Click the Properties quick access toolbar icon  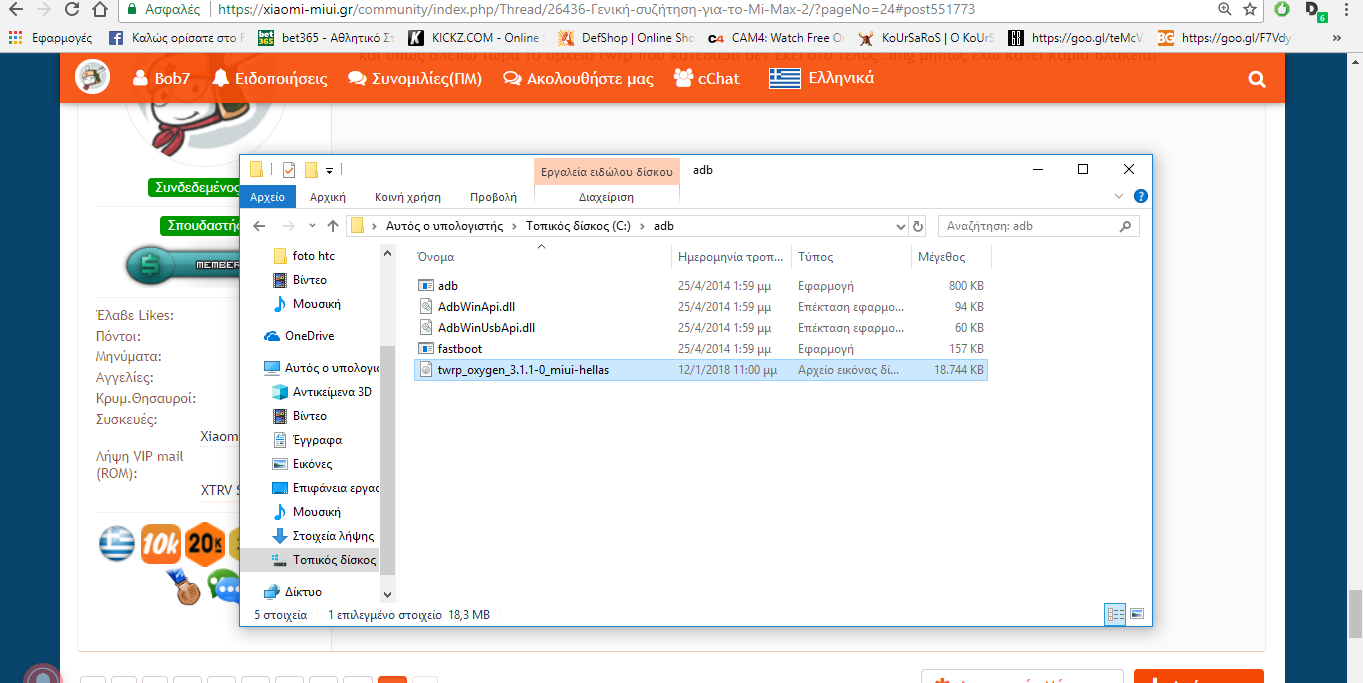(288, 170)
